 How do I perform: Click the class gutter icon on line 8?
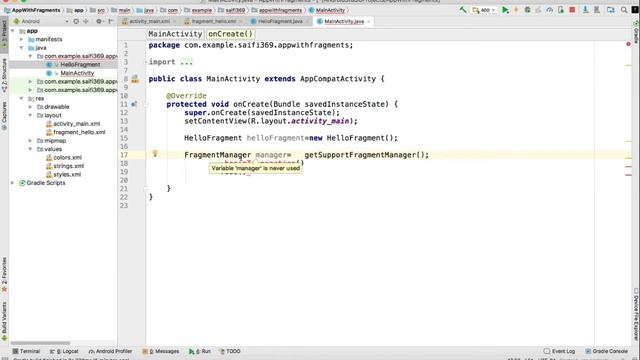[x=135, y=79]
